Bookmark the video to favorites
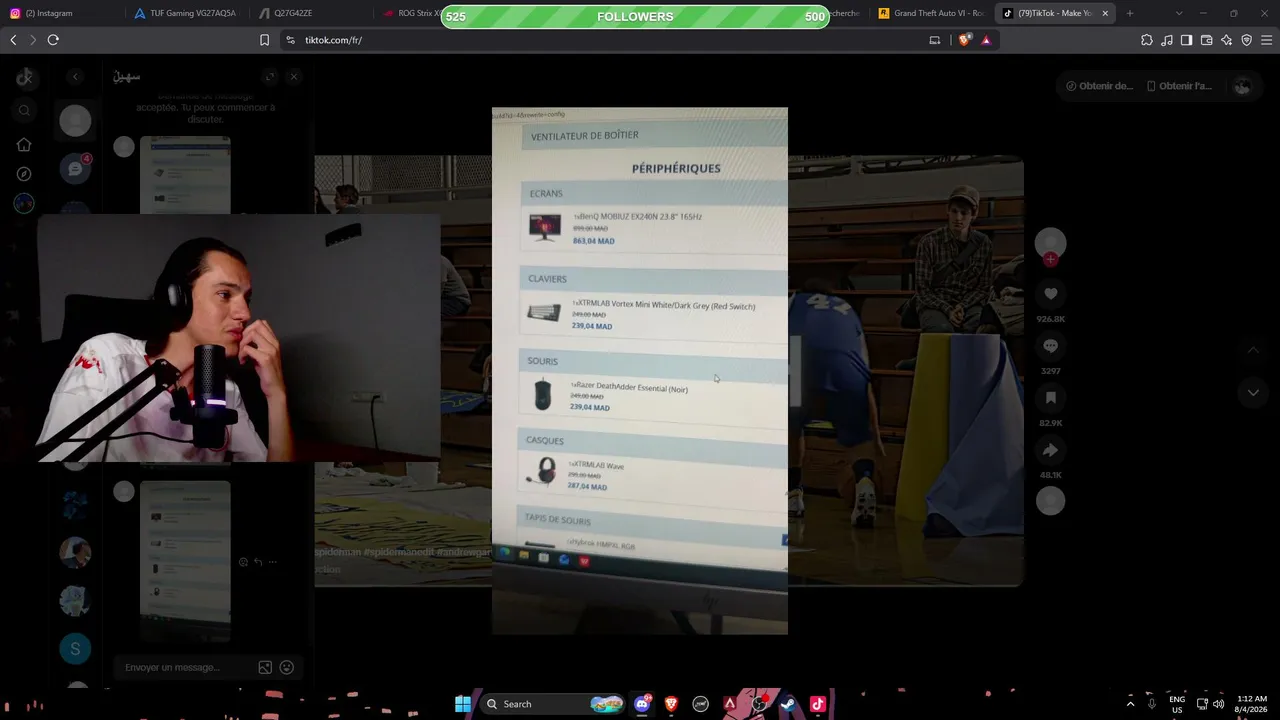 click(x=1050, y=398)
